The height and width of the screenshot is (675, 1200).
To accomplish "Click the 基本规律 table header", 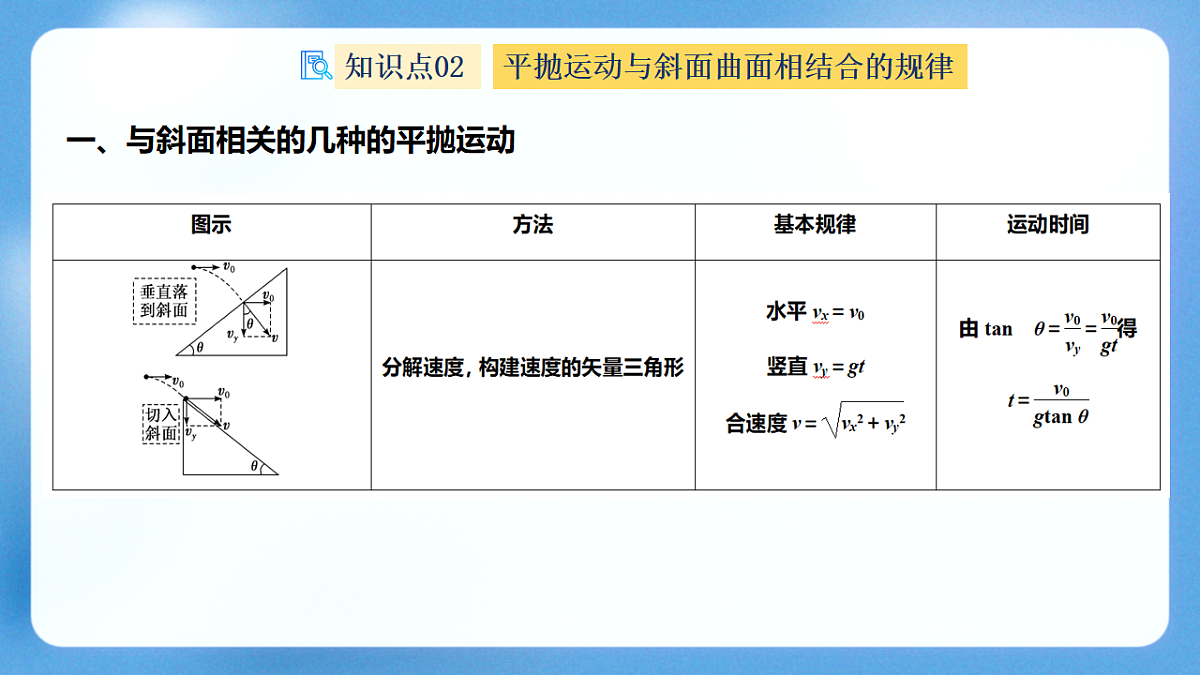I will click(x=815, y=225).
